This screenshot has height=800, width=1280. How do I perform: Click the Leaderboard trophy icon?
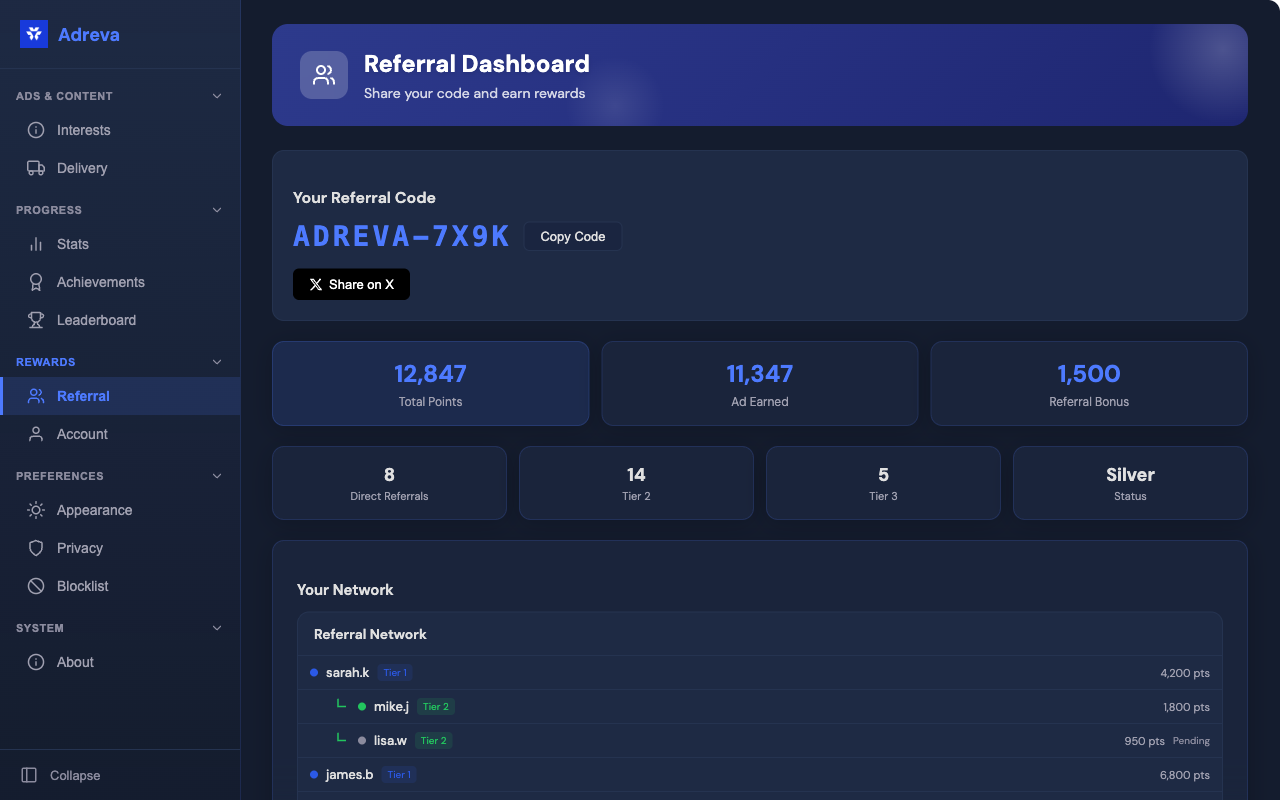click(x=36, y=320)
